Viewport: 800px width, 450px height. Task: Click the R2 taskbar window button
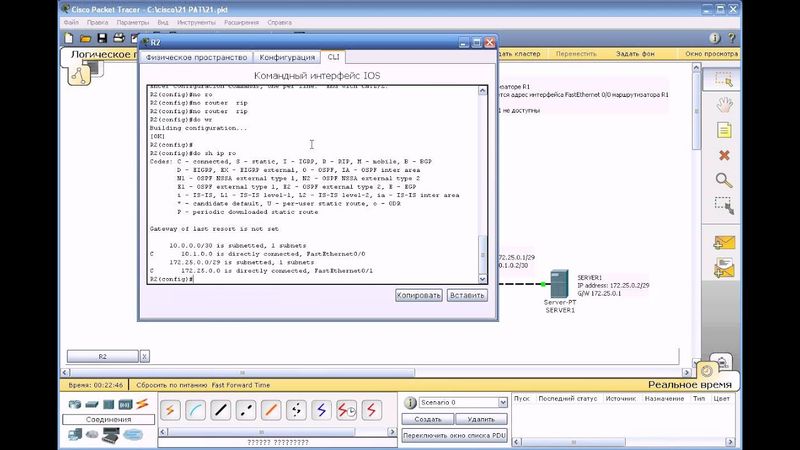point(103,356)
